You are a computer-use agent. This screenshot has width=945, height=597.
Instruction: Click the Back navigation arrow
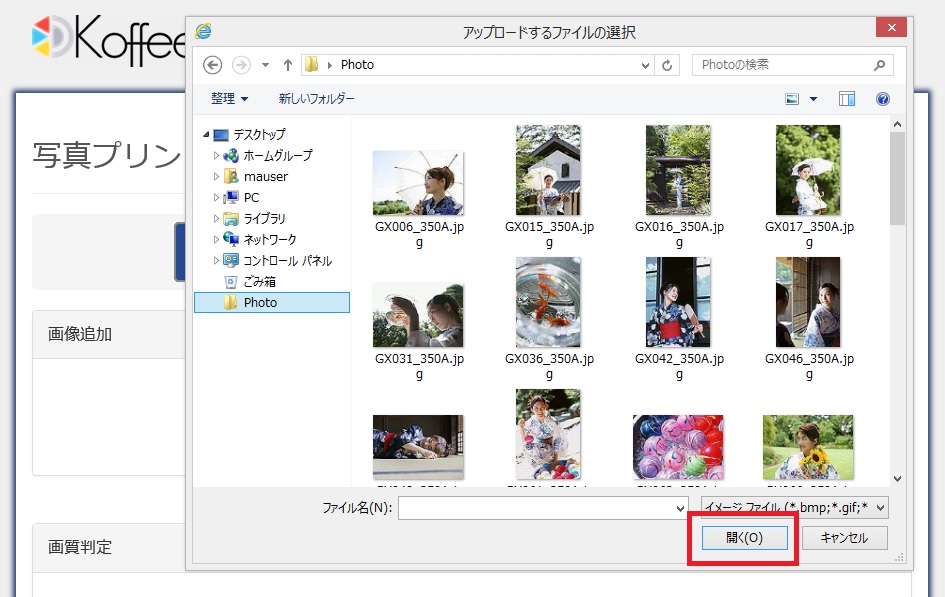pyautogui.click(x=212, y=65)
